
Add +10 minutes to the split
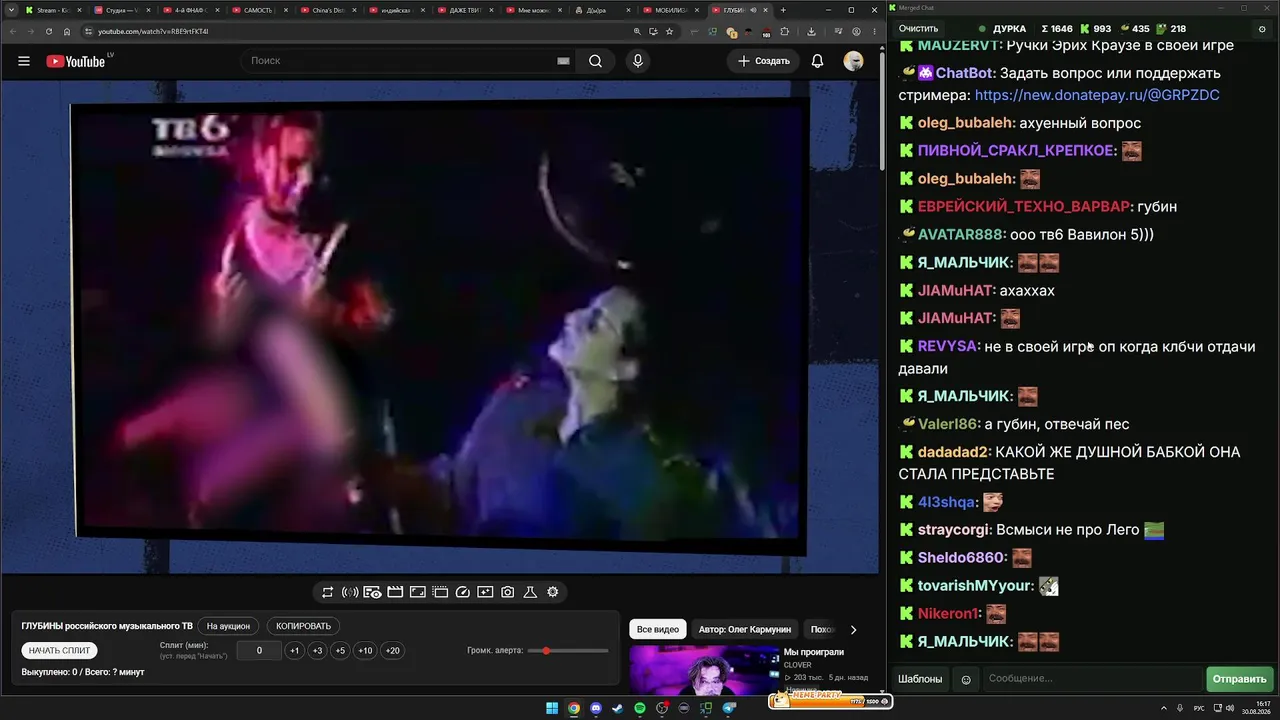365,651
